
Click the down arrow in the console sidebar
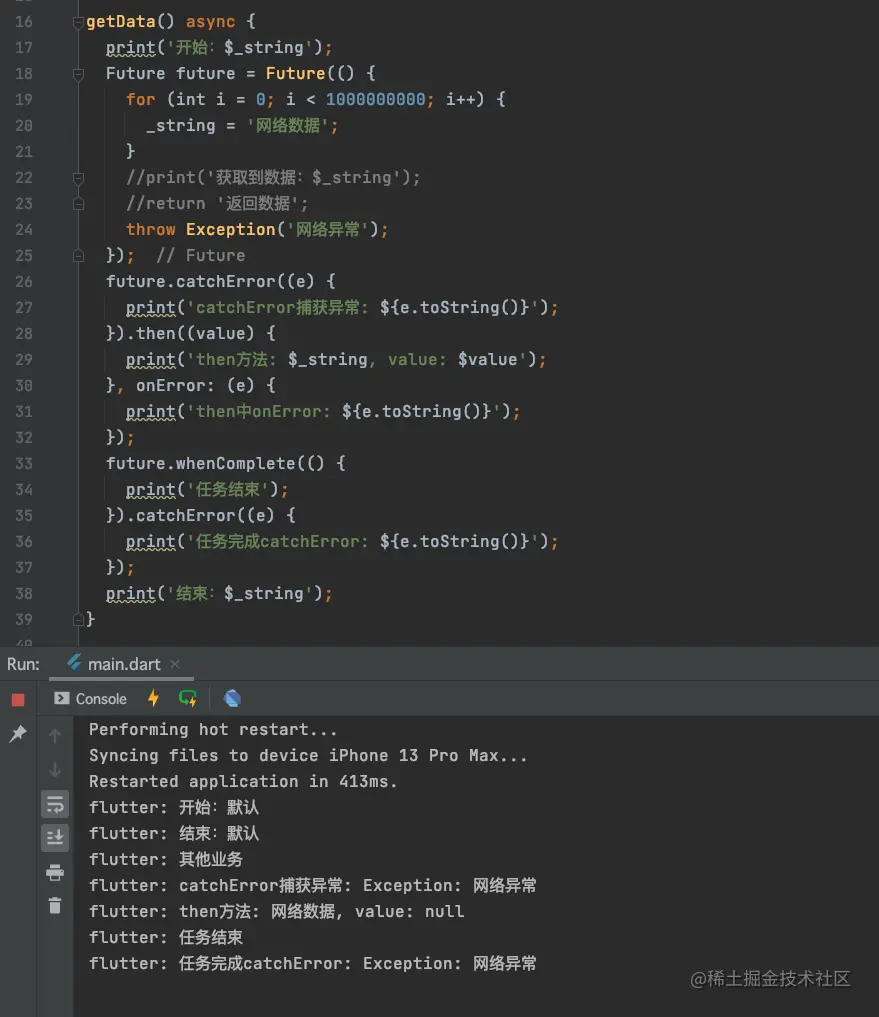[55, 770]
